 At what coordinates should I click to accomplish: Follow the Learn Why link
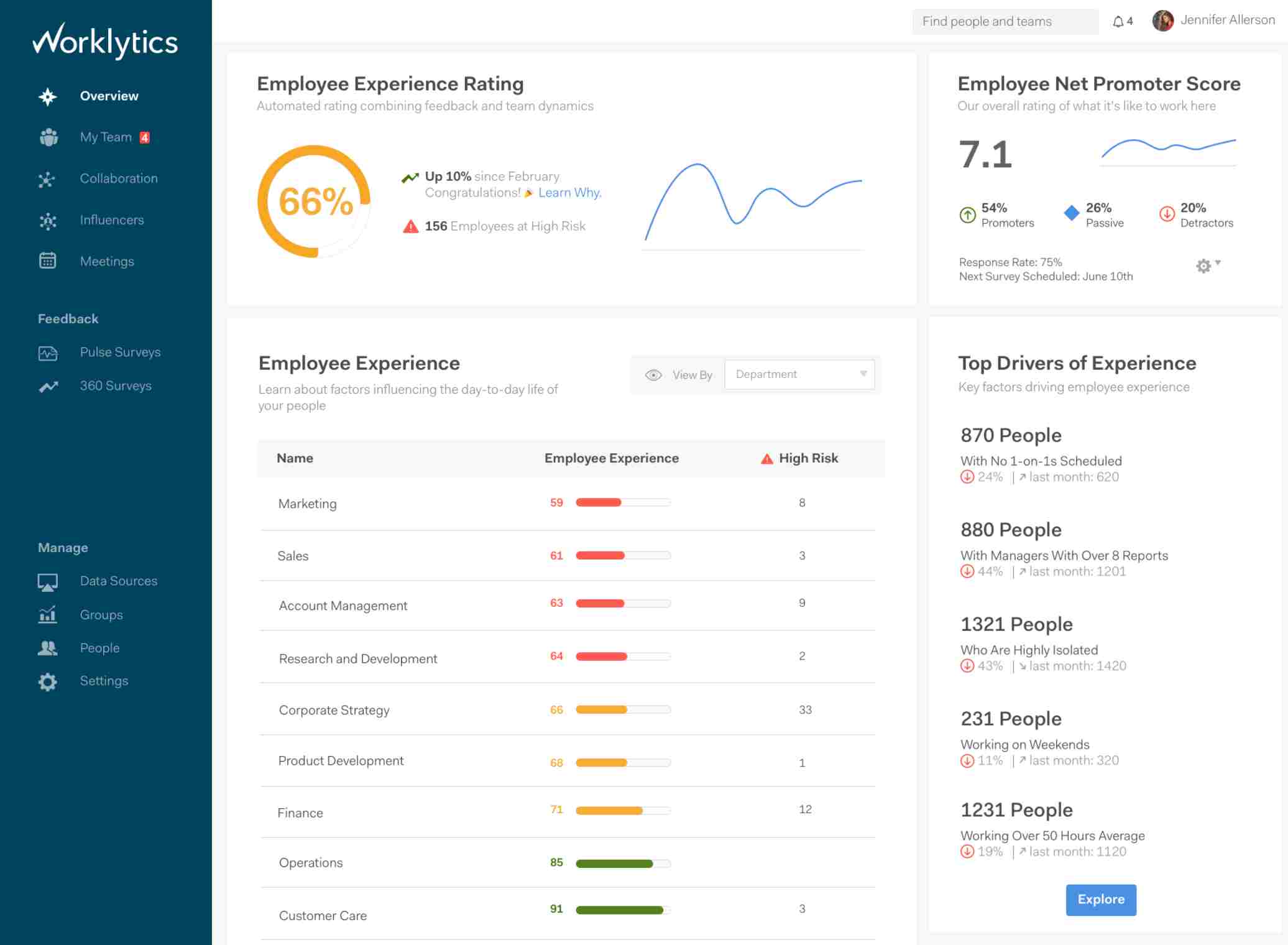[x=569, y=193]
